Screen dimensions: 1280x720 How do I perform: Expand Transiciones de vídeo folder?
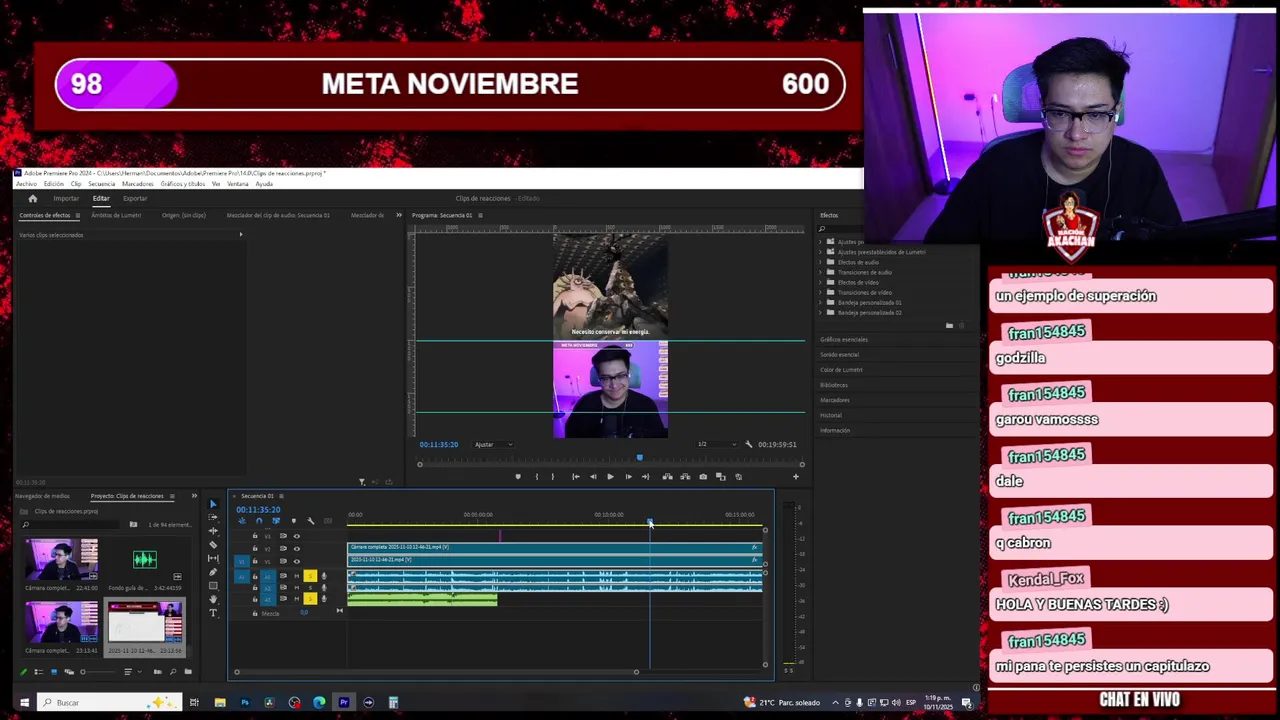[x=821, y=292]
